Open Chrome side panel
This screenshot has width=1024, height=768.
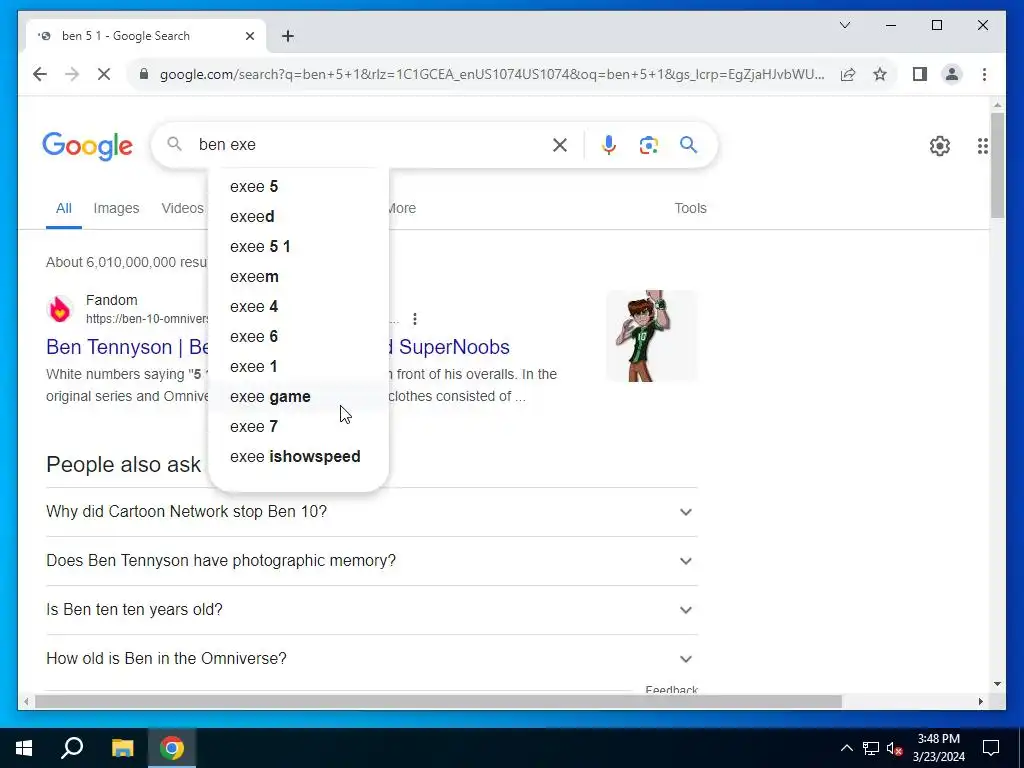pyautogui.click(x=920, y=74)
